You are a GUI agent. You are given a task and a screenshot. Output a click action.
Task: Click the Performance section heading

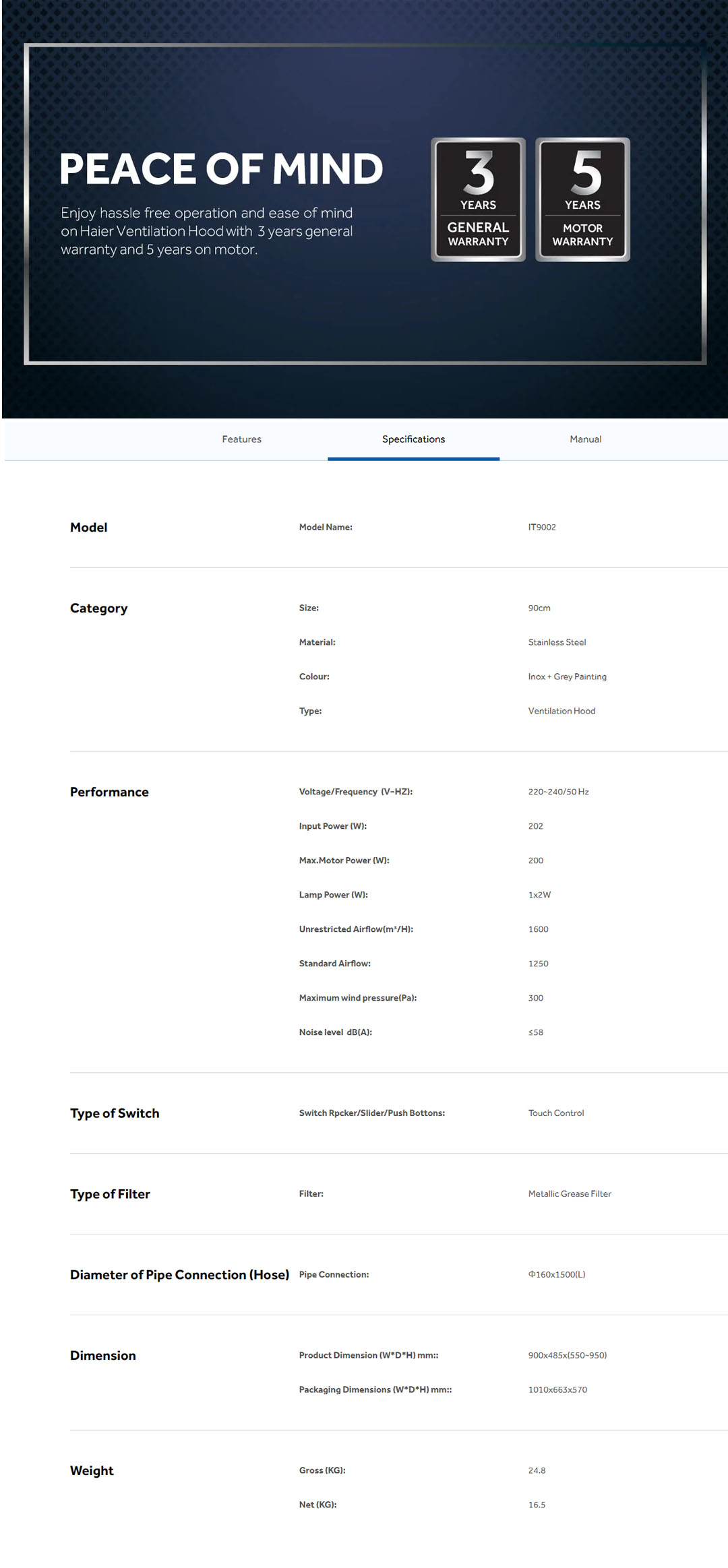(109, 792)
